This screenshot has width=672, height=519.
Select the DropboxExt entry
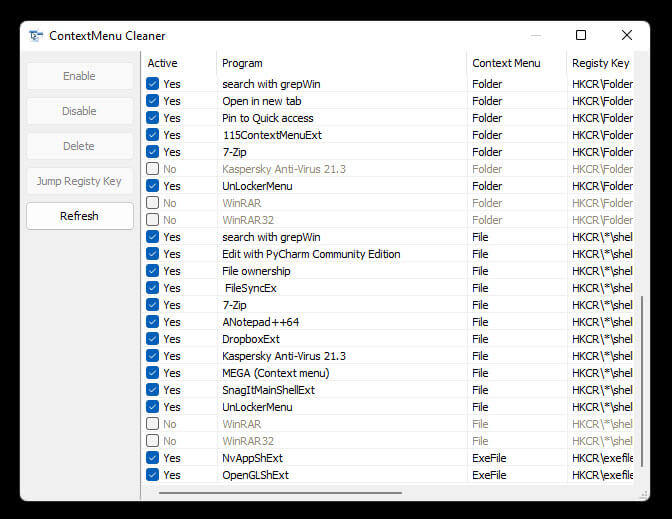click(251, 339)
